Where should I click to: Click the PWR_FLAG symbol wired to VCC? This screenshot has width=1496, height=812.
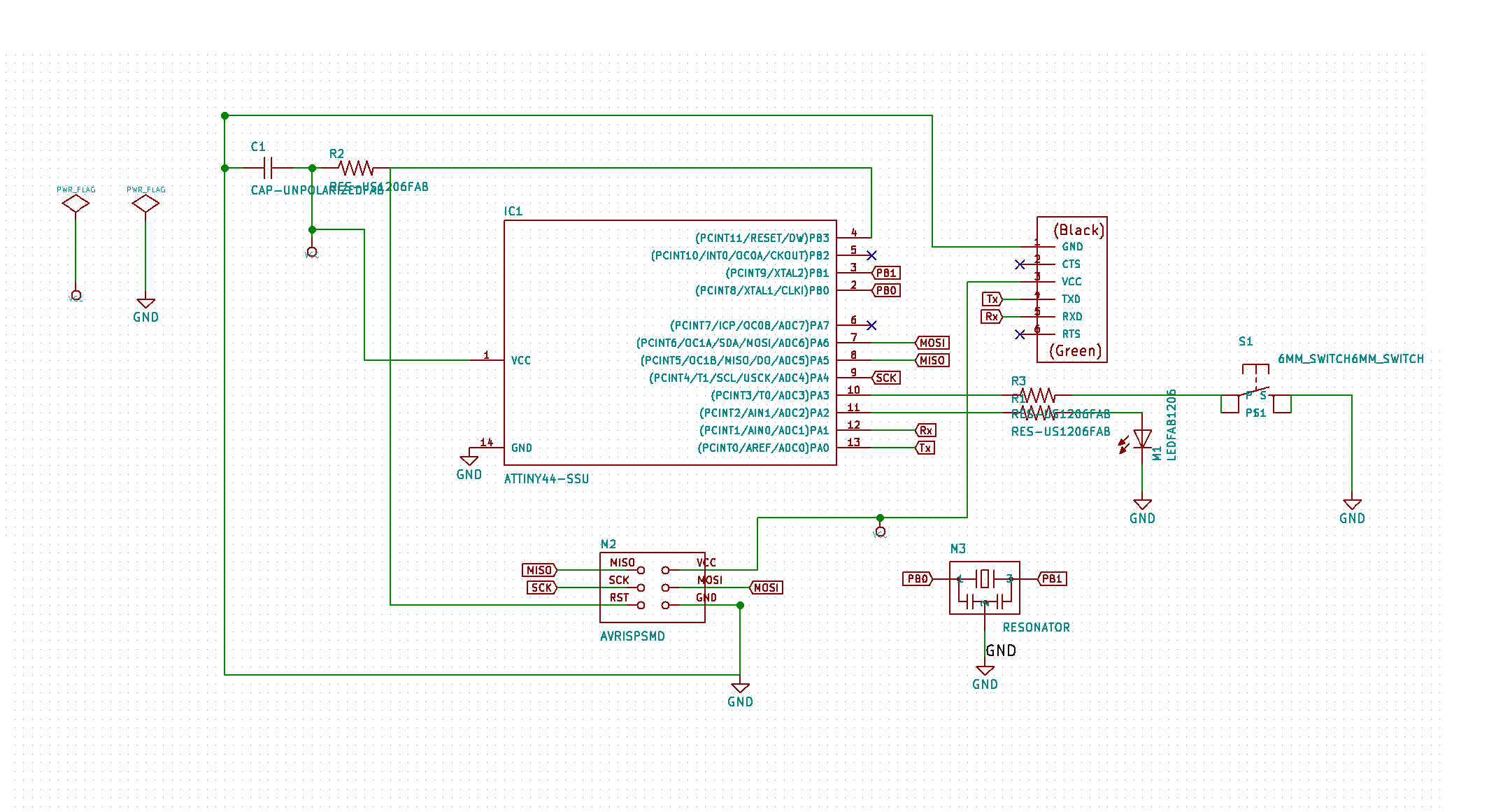coord(76,204)
